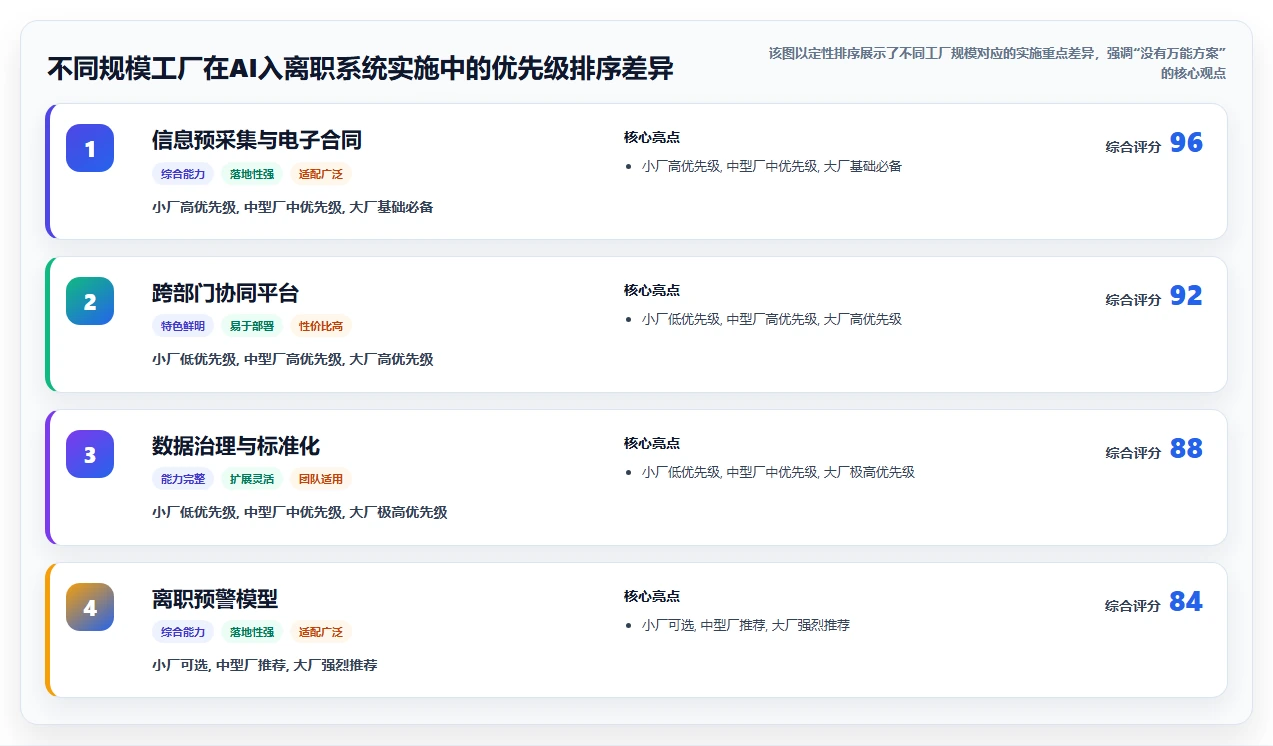Select 落地性强 tag under 信息预采集与电子合同
Screen dimensions: 1273x746
click(x=252, y=174)
